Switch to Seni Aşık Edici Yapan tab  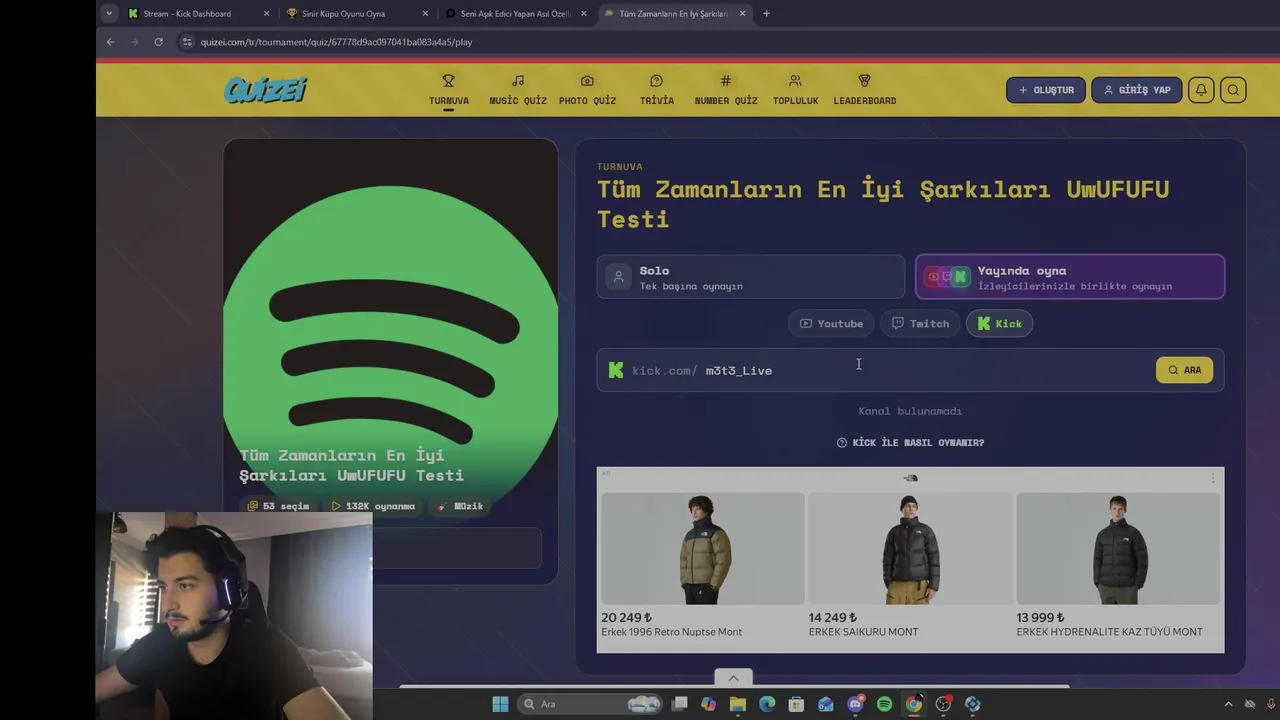(x=515, y=14)
